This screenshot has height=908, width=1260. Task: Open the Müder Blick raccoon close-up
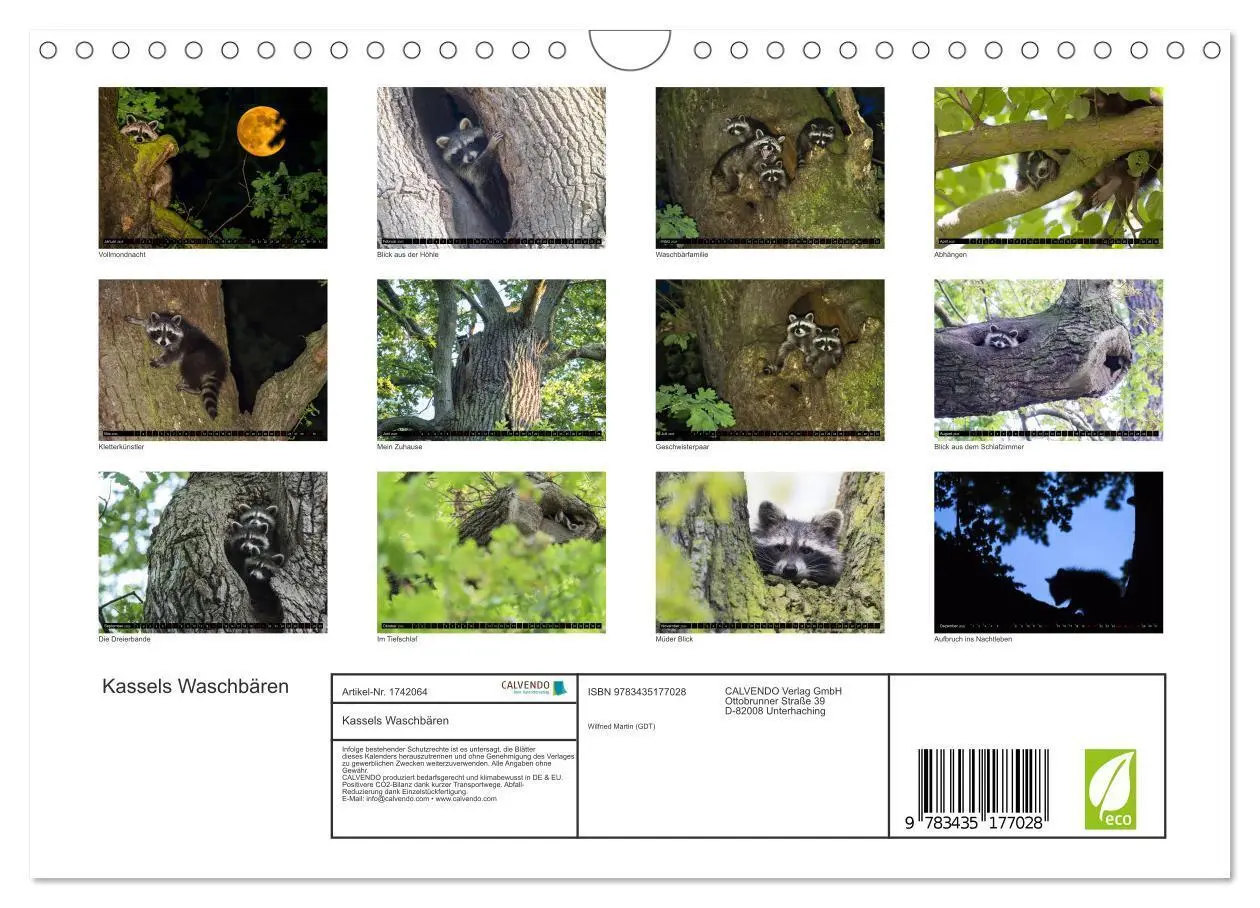tap(770, 552)
